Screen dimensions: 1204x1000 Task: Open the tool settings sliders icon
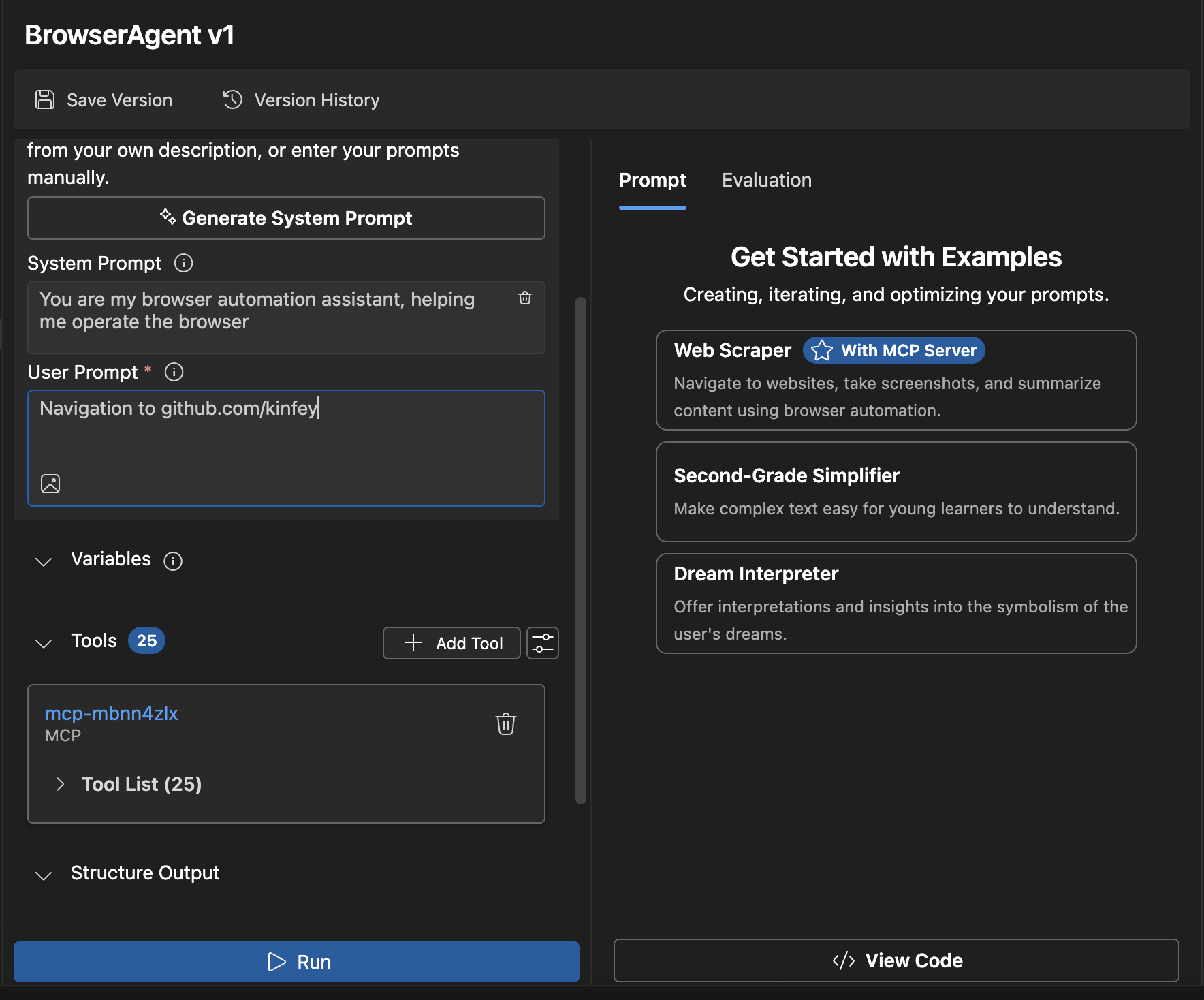tap(543, 643)
